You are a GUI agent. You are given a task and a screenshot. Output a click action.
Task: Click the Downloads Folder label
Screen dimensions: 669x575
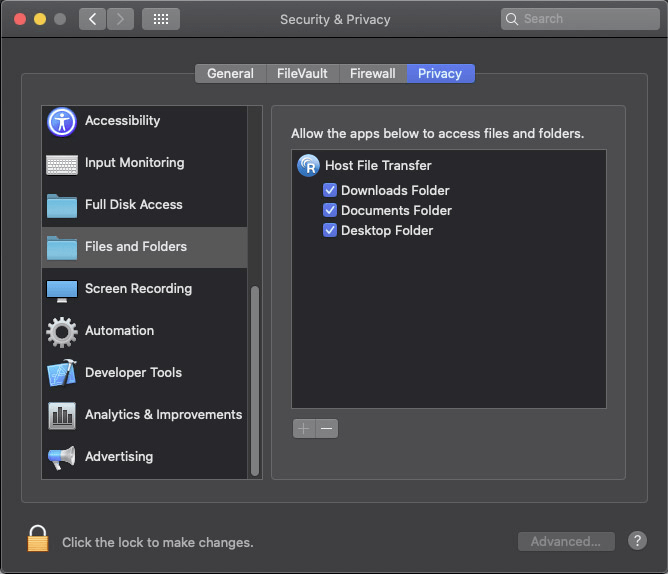click(395, 190)
